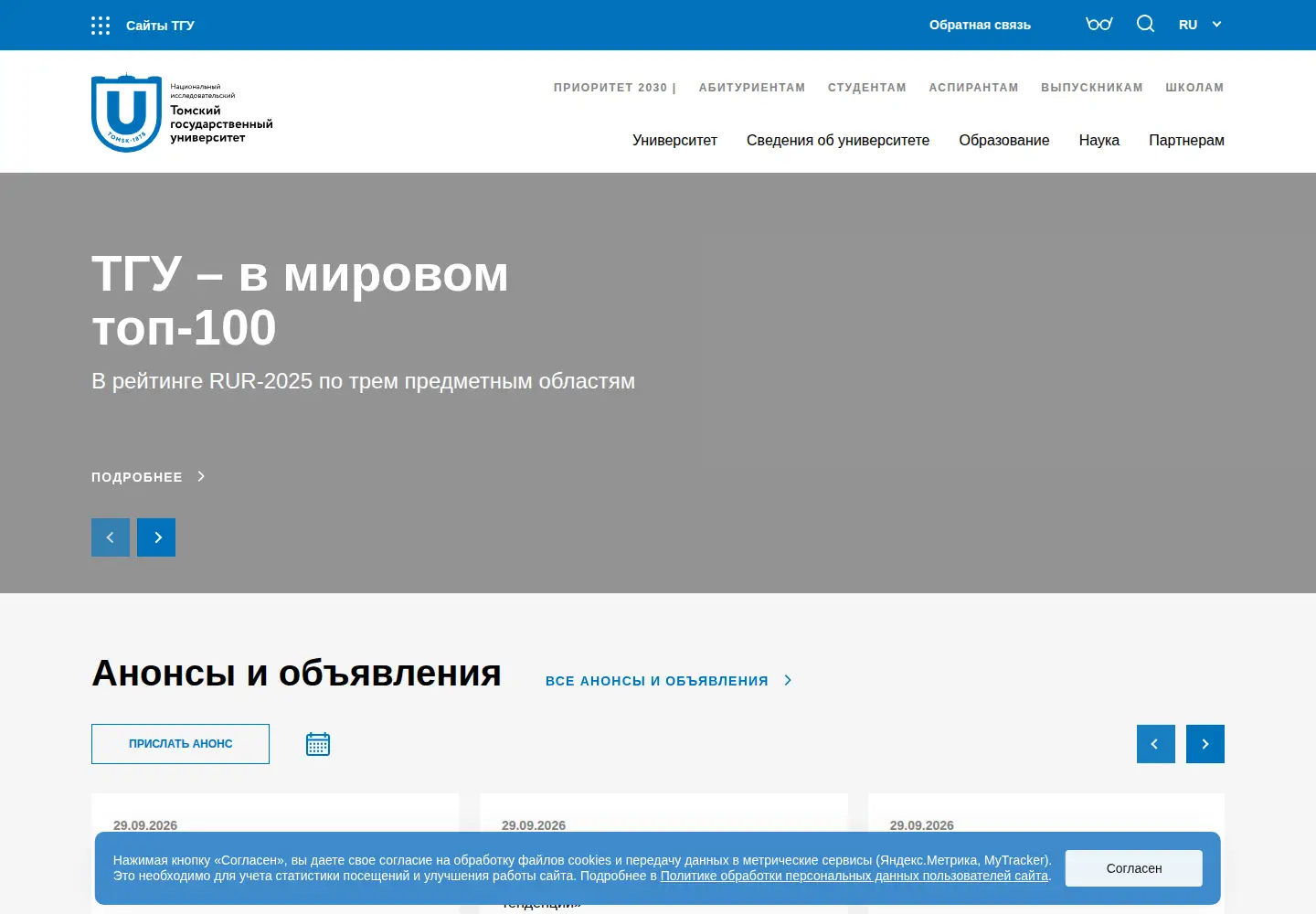This screenshot has height=914, width=1316.
Task: Click the Подробнее link in hero banner
Action: [x=148, y=477]
